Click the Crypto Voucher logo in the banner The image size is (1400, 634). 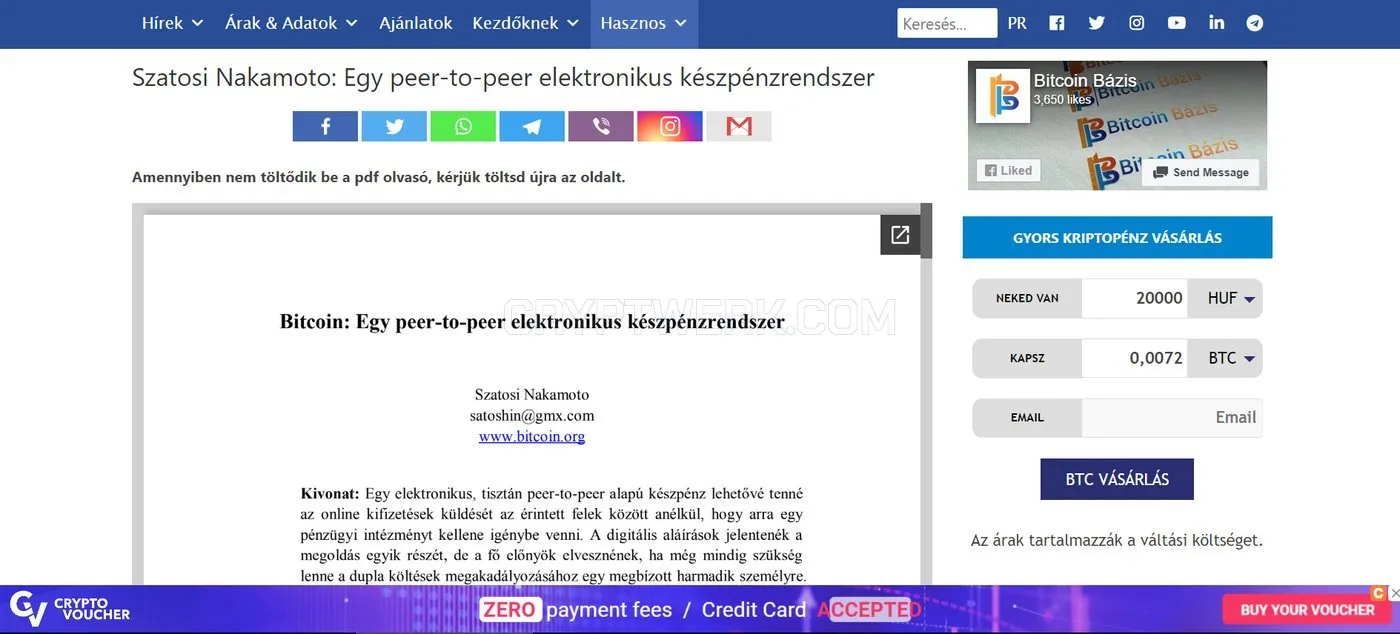pos(70,608)
